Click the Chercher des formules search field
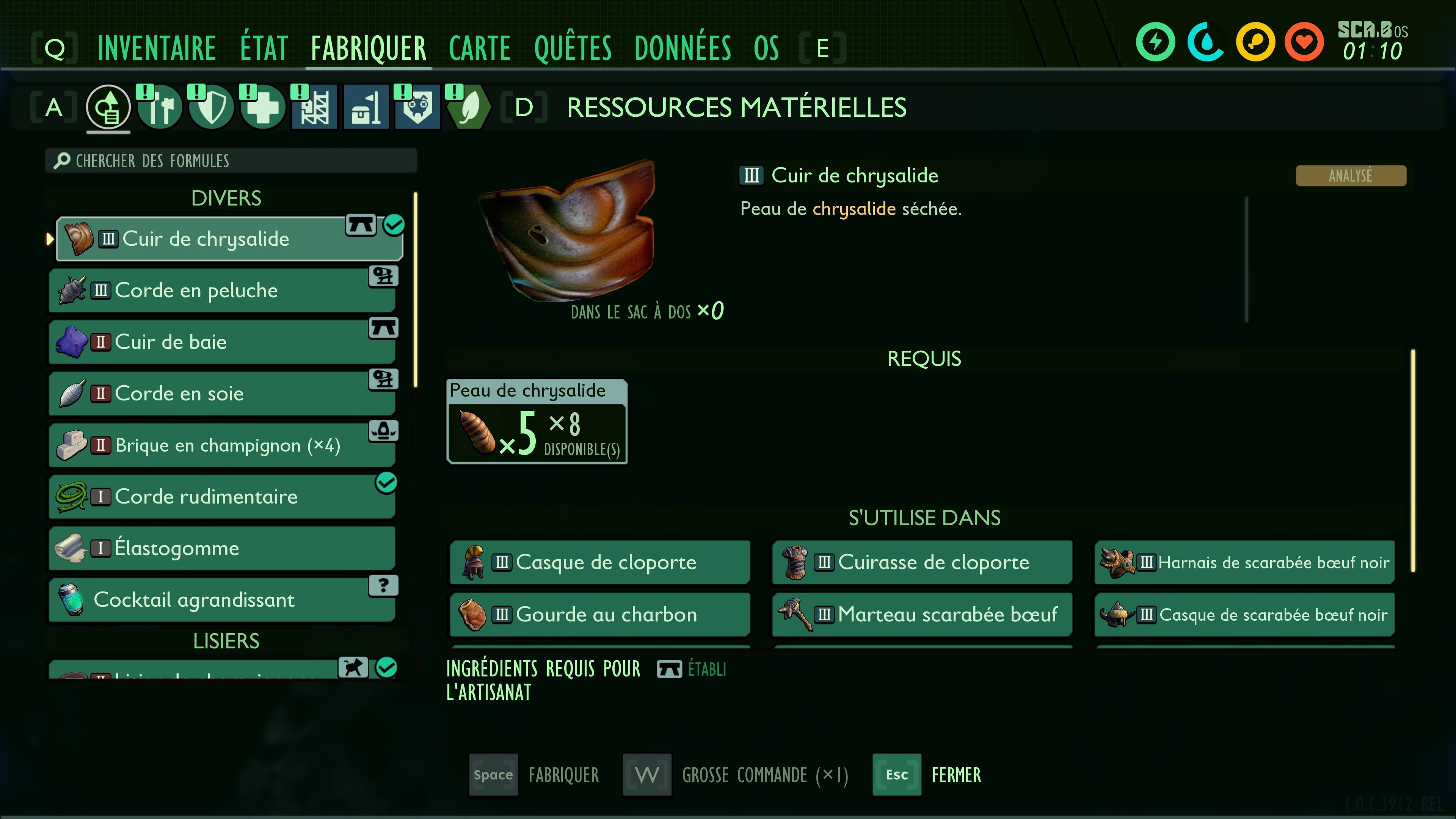The width and height of the screenshot is (1456, 819). point(231,160)
